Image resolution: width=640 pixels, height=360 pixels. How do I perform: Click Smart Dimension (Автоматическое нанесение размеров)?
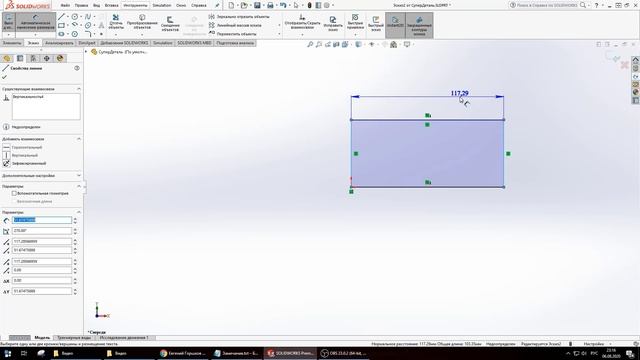coord(36,22)
